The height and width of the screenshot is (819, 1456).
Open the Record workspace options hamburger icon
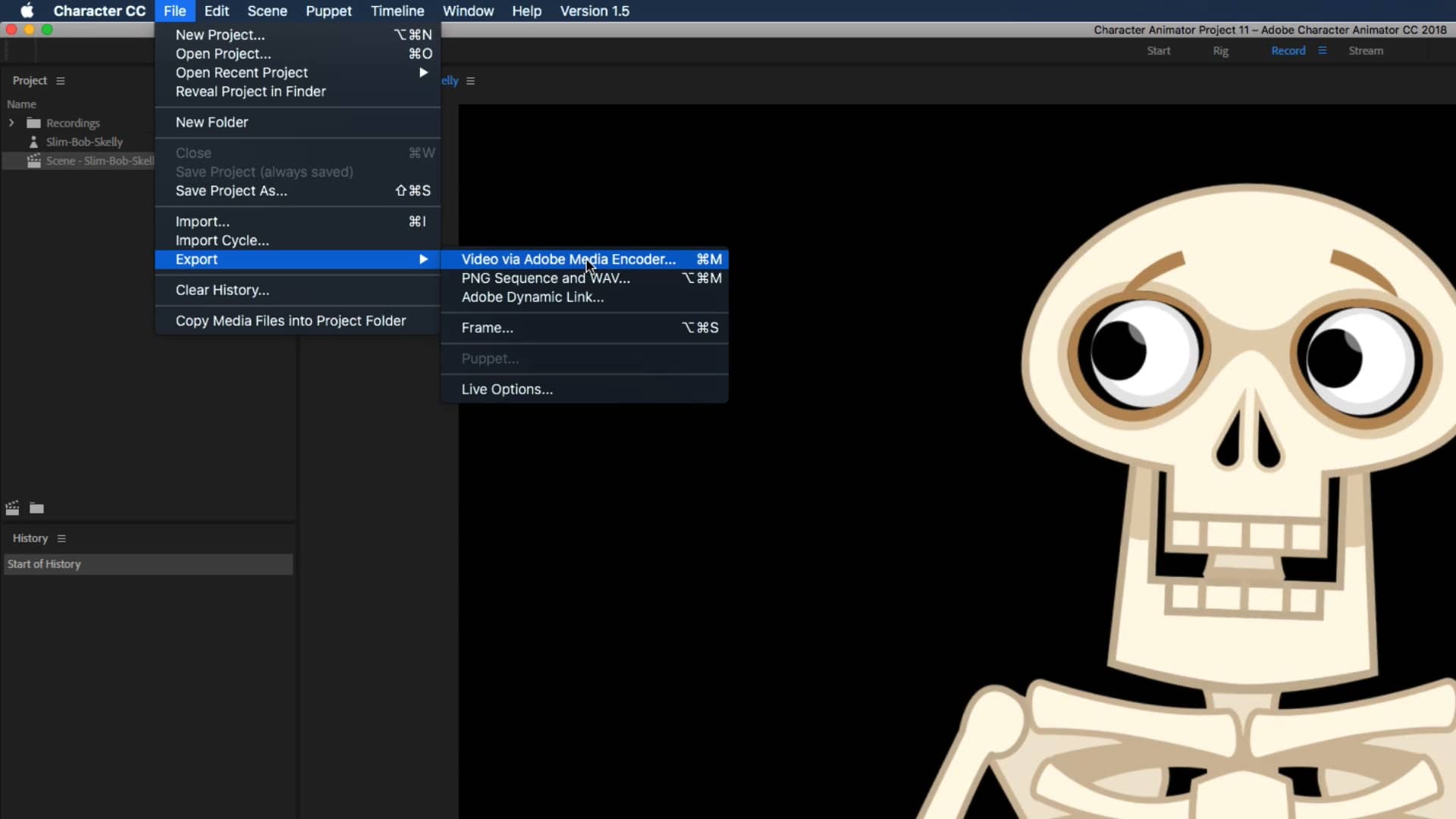click(x=1322, y=50)
